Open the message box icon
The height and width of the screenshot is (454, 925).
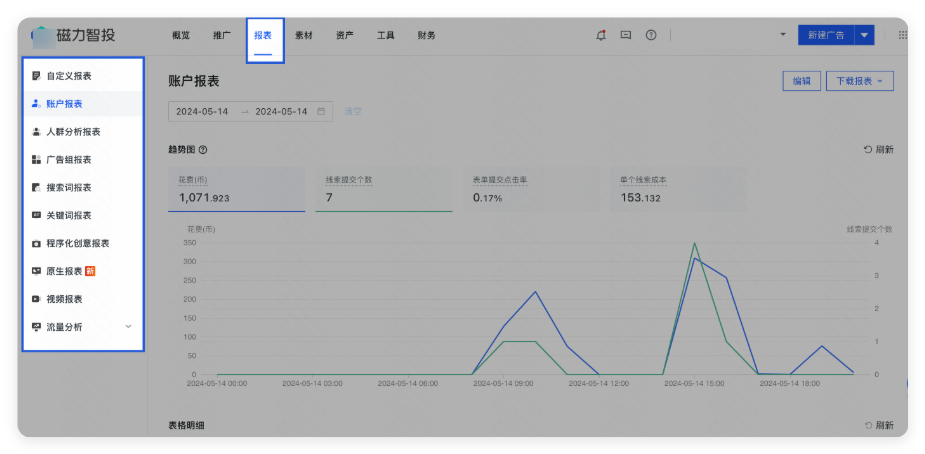pyautogui.click(x=626, y=35)
